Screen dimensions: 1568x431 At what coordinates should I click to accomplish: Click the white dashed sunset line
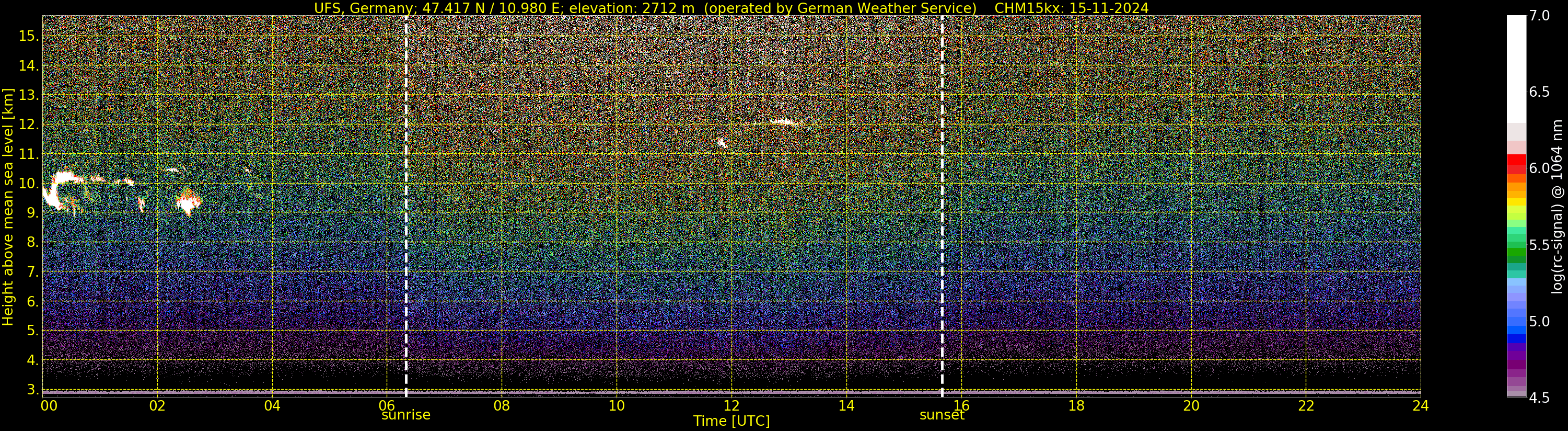(x=942, y=206)
